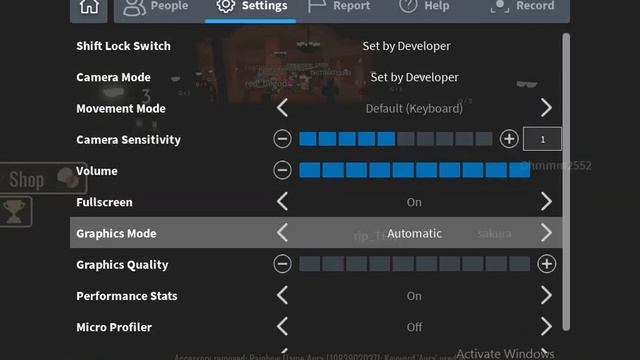Click the Camera Sensitivity label
This screenshot has width=640, height=360.
[128, 140]
